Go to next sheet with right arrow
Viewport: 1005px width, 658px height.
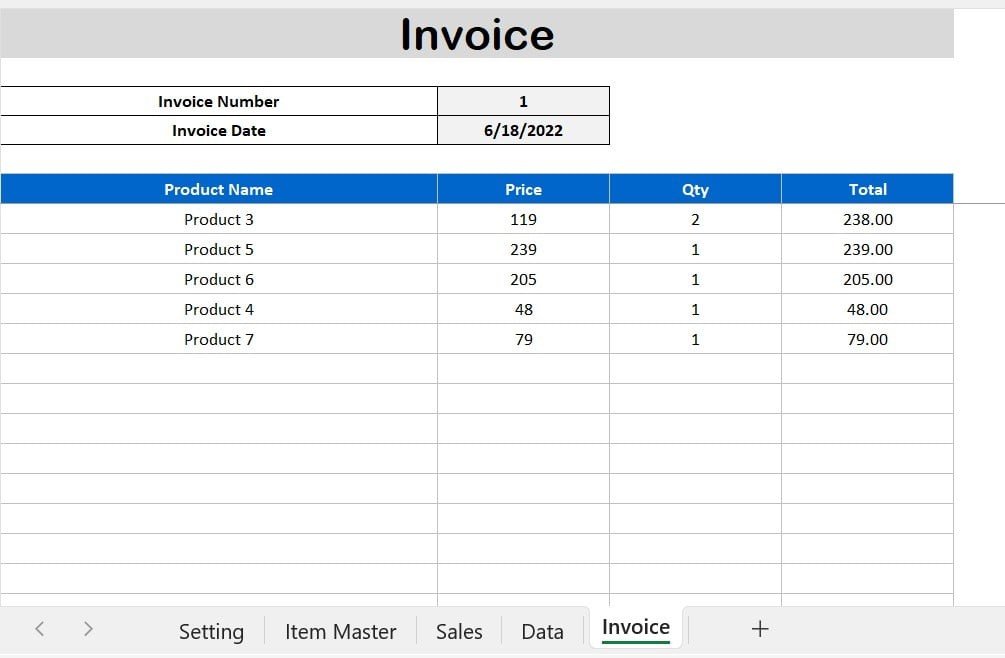[x=88, y=629]
